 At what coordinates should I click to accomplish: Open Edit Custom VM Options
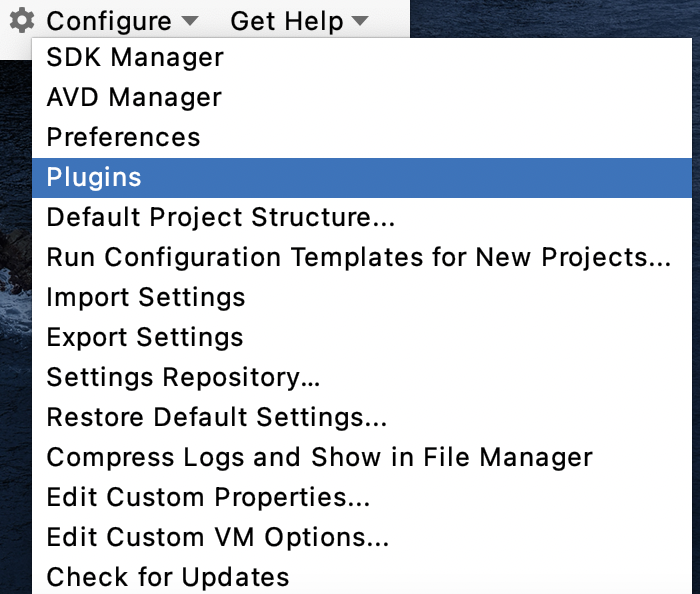tap(362, 537)
